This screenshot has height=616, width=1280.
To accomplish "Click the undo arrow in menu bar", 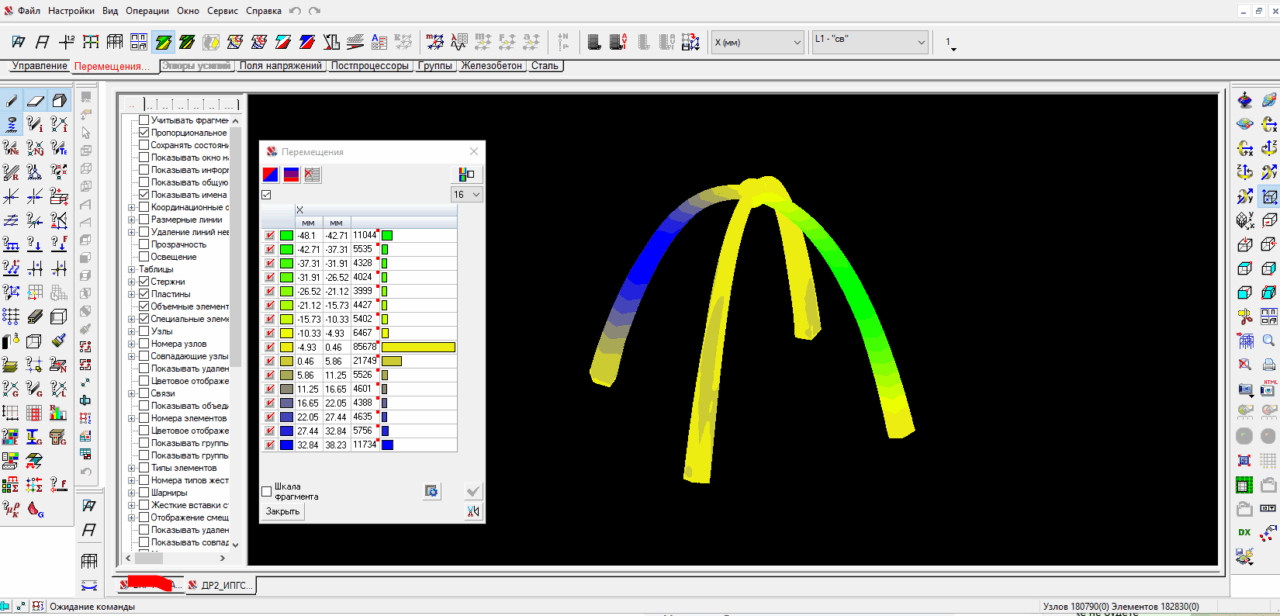I will coord(294,10).
